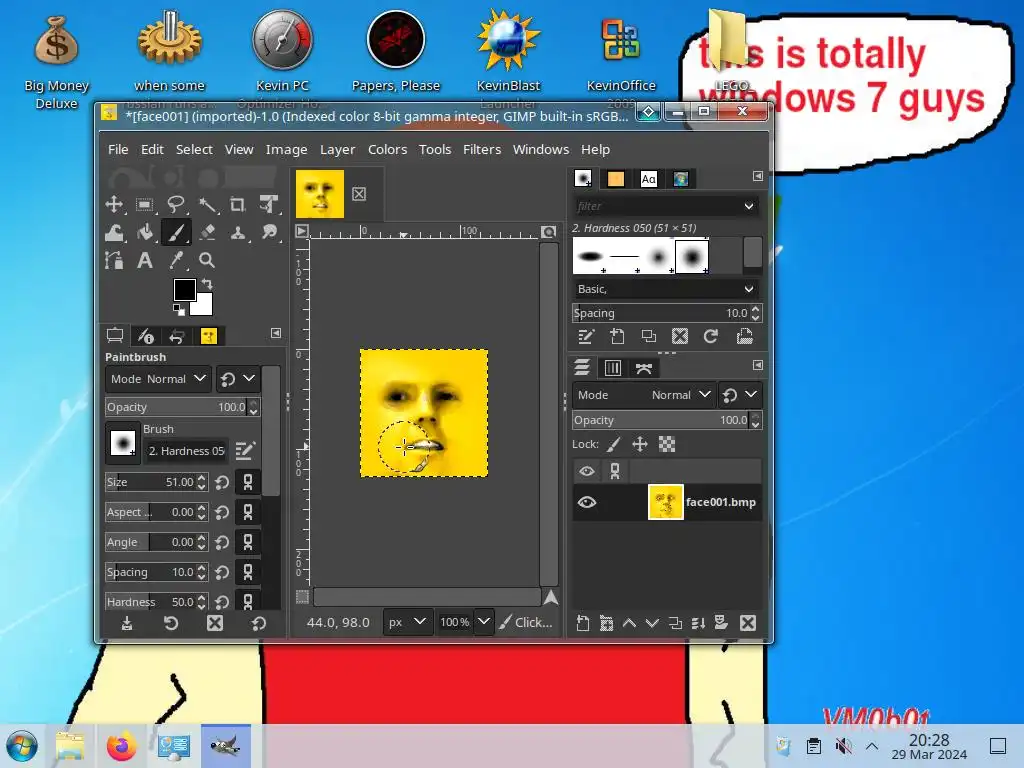The width and height of the screenshot is (1024, 768).
Task: Select the Unified Transform tool
Action: (x=268, y=204)
